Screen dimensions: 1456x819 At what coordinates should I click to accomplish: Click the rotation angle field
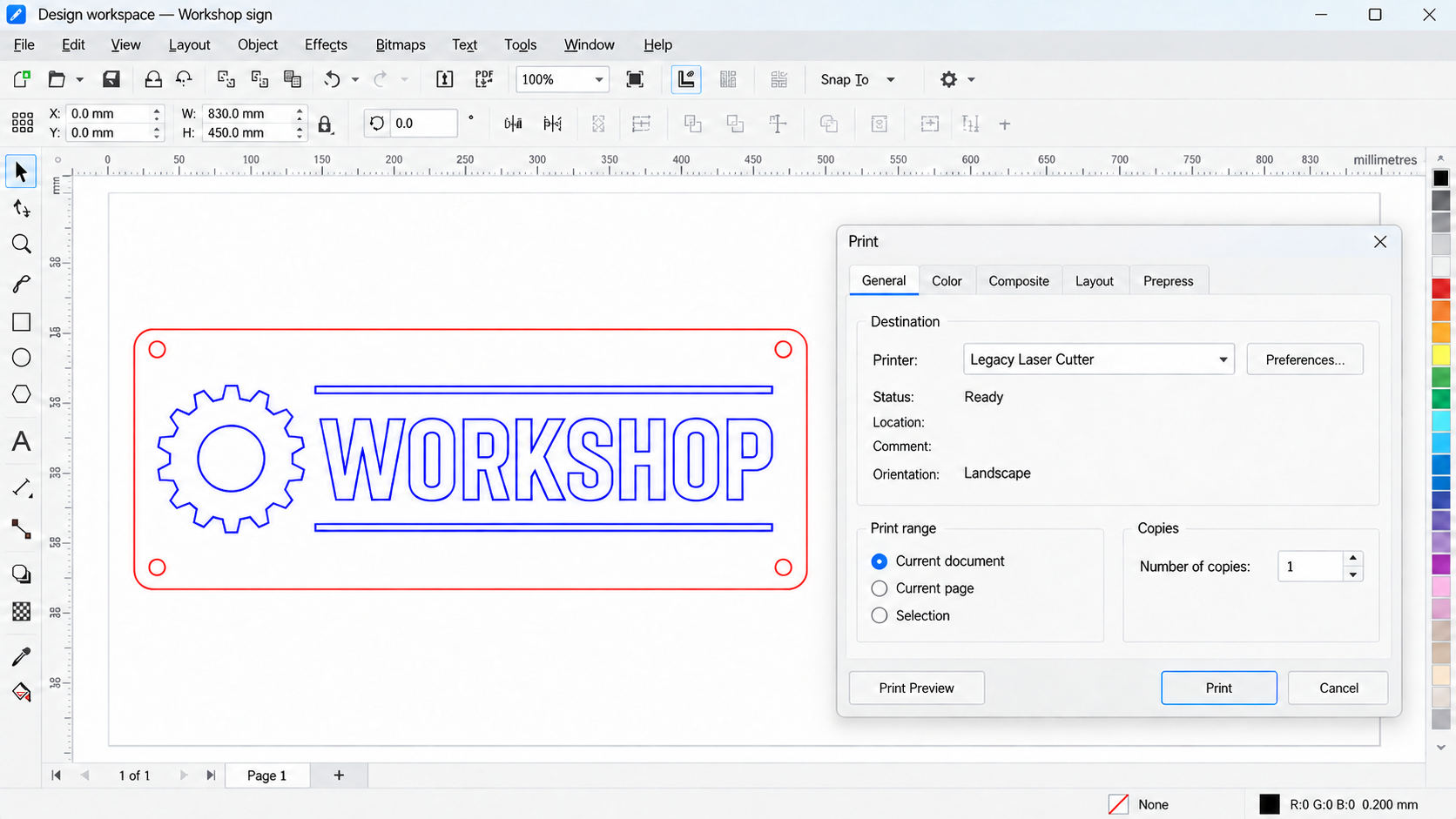pos(423,124)
